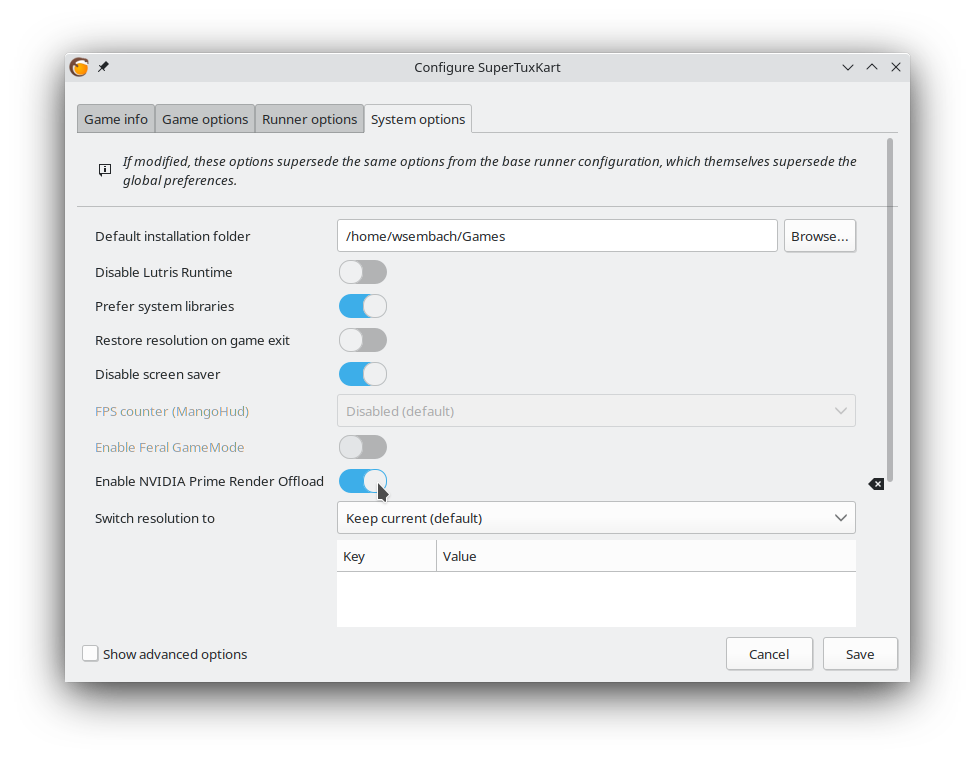
Task: Click the chevron on the resolution dropdown
Action: coord(841,518)
